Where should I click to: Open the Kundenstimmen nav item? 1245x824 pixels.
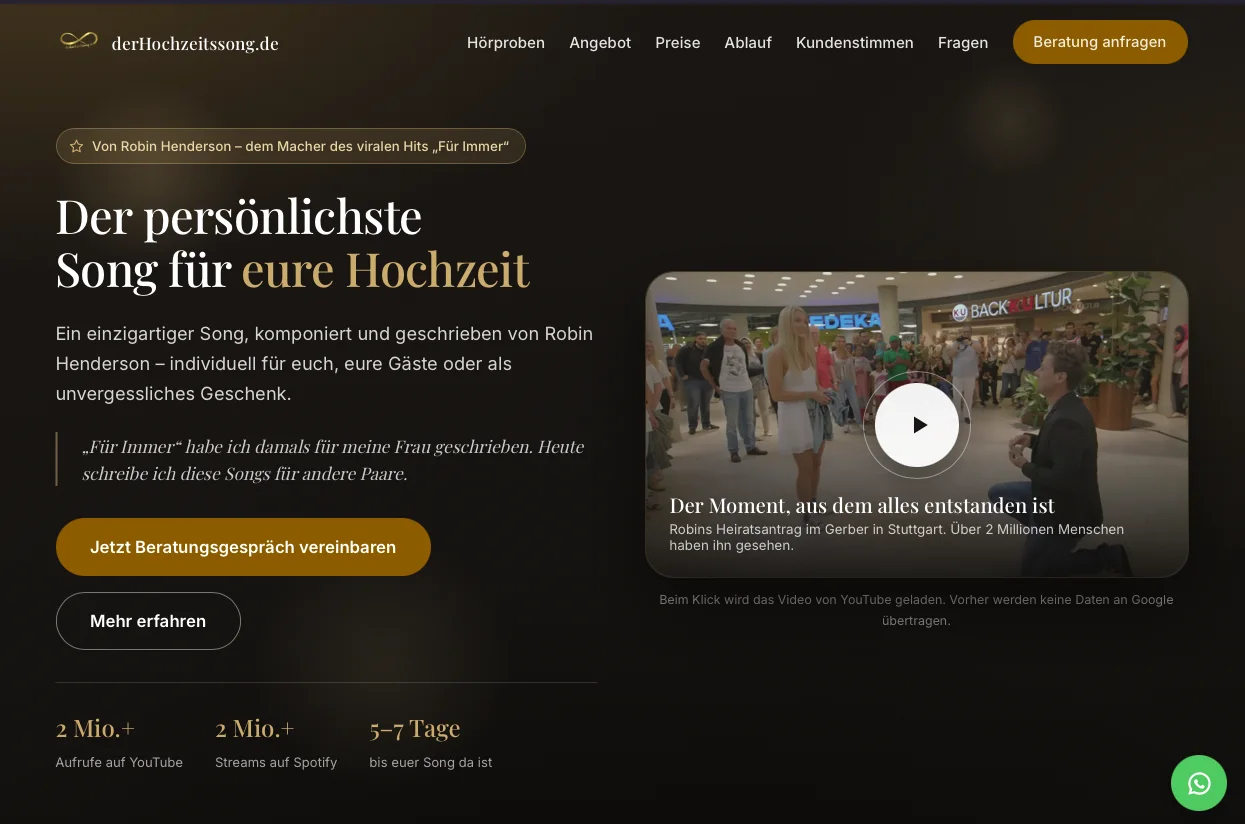point(855,42)
